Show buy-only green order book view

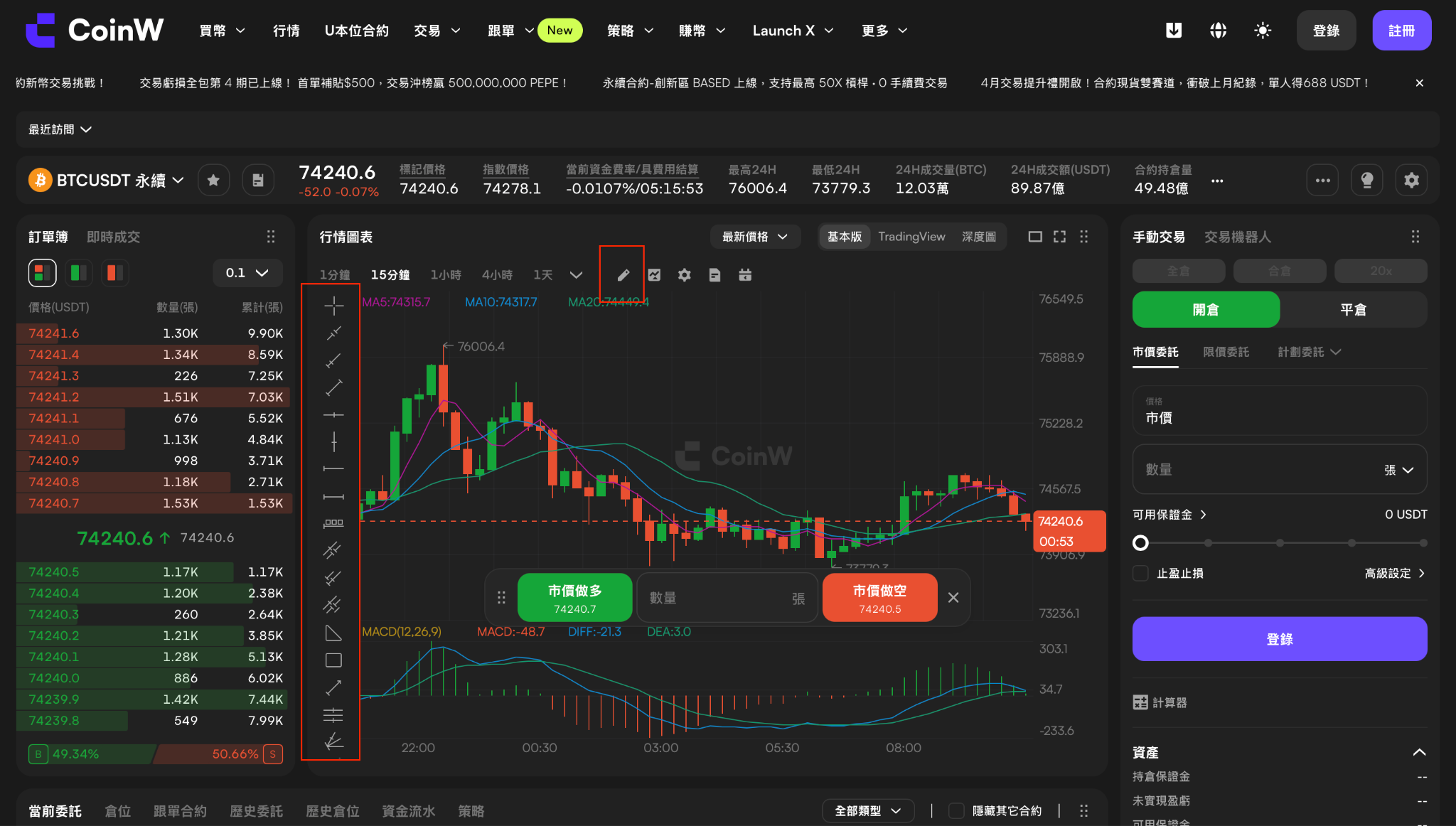[79, 273]
